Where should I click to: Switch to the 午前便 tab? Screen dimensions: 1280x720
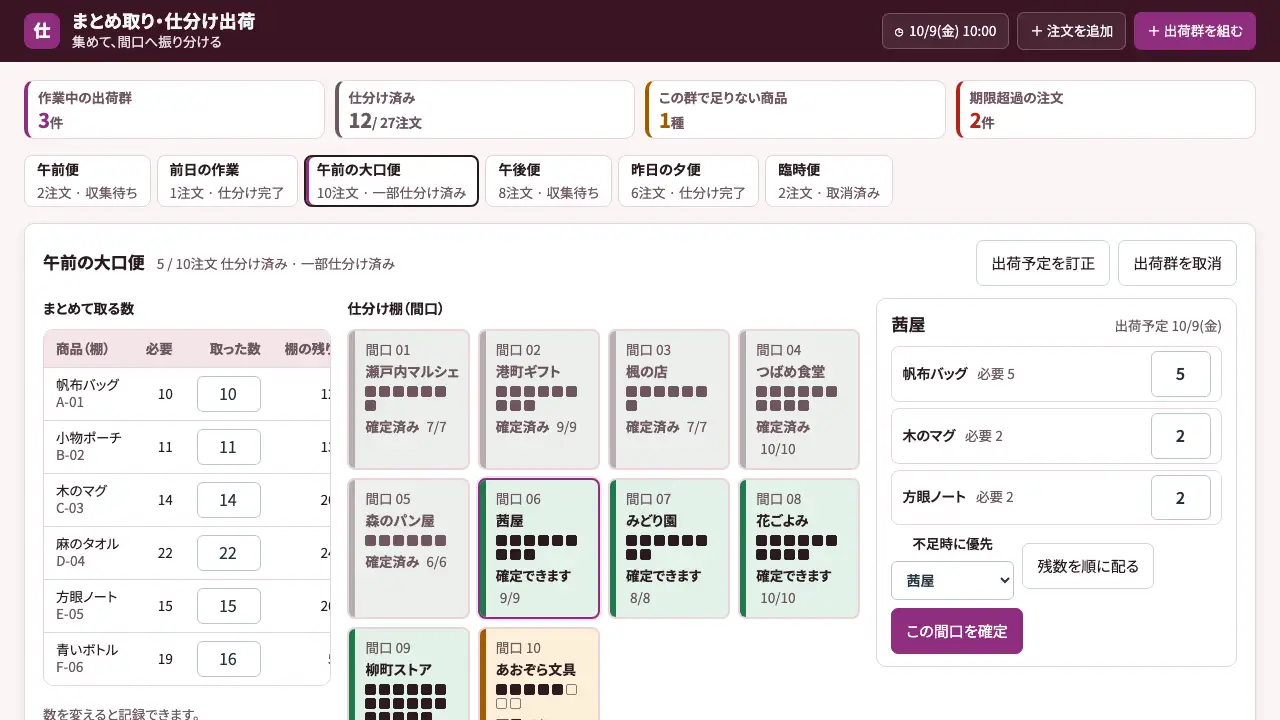(87, 181)
